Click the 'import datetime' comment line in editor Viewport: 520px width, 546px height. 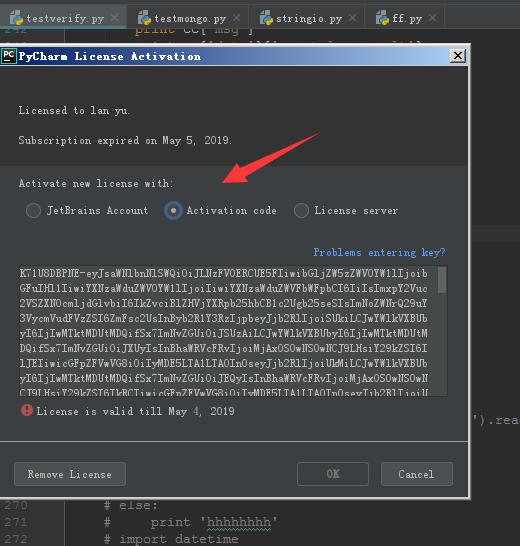point(171,539)
